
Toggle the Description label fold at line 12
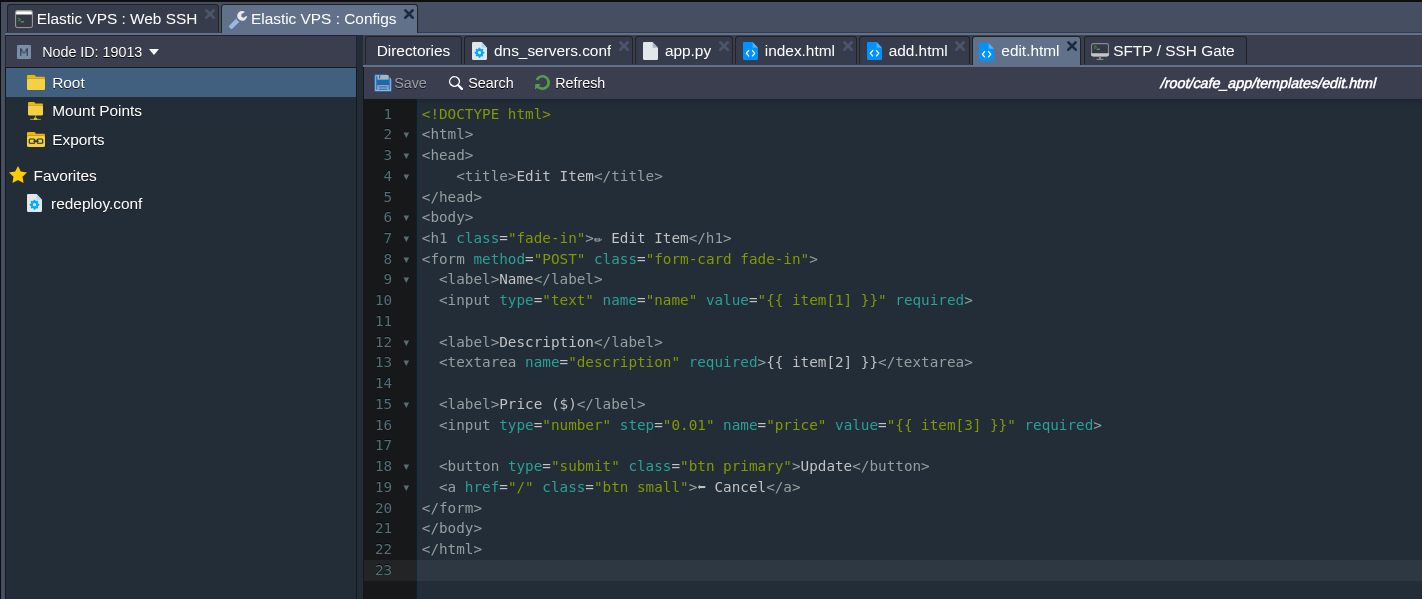[x=406, y=343]
